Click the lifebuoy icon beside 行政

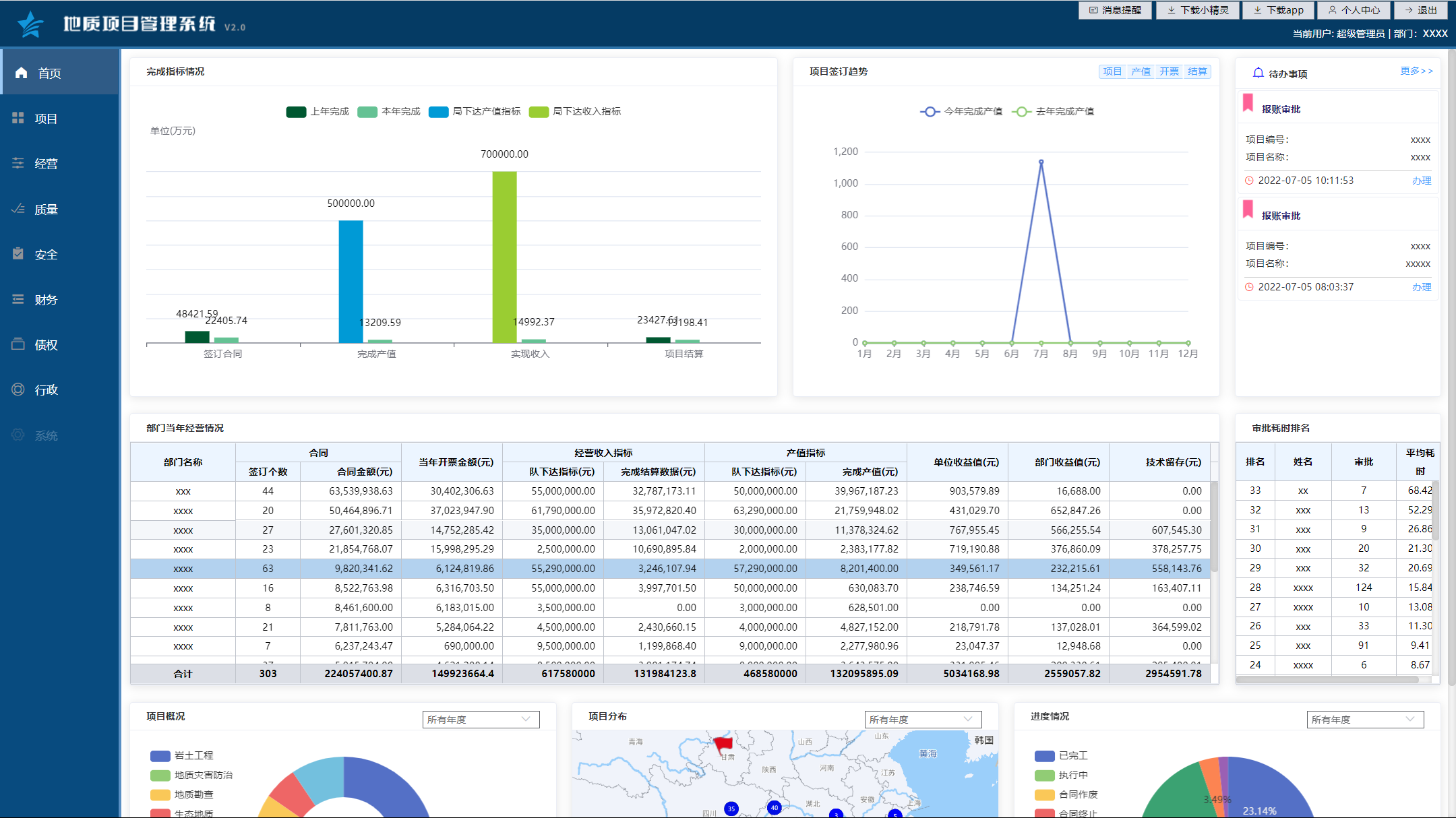18,389
